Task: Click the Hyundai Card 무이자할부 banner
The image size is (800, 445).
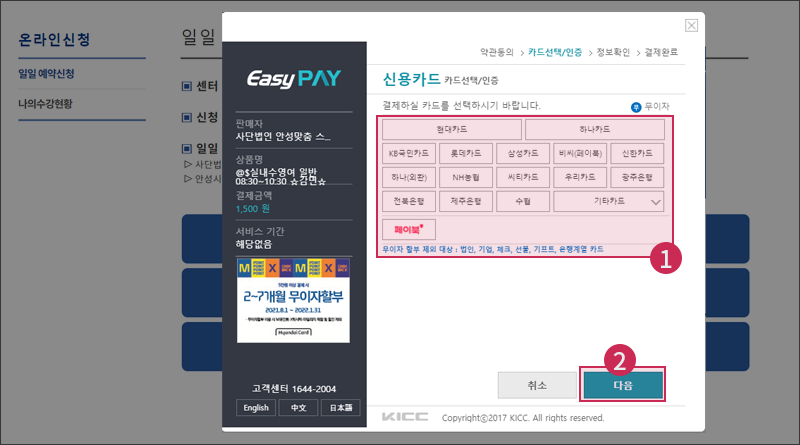Action: click(x=293, y=300)
